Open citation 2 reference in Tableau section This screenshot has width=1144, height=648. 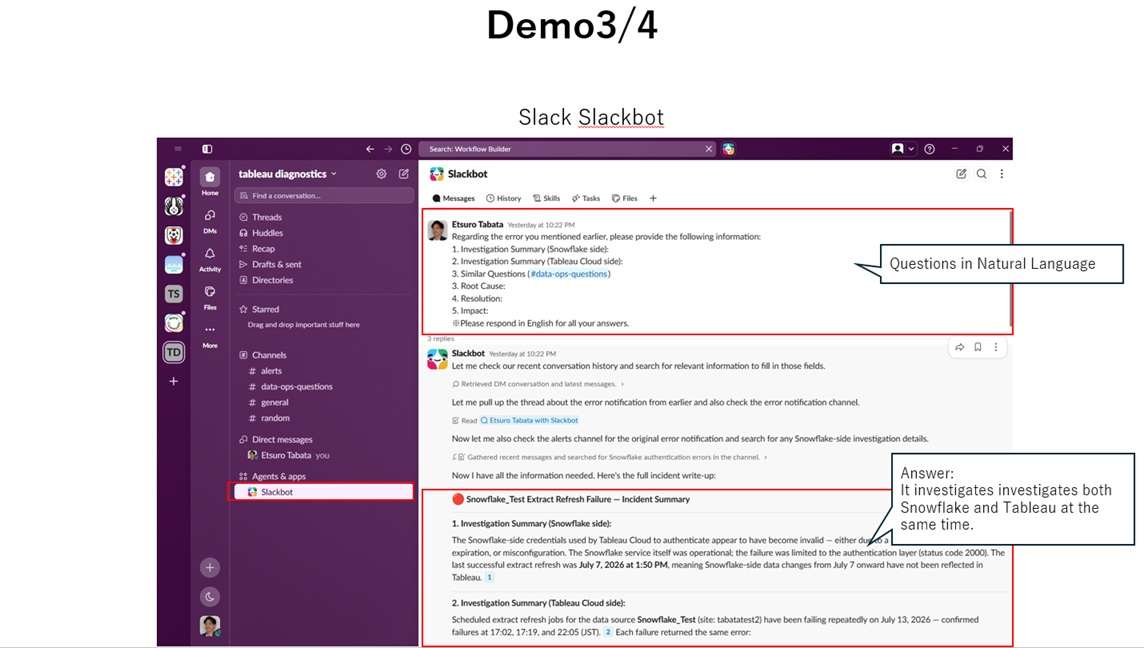608,632
